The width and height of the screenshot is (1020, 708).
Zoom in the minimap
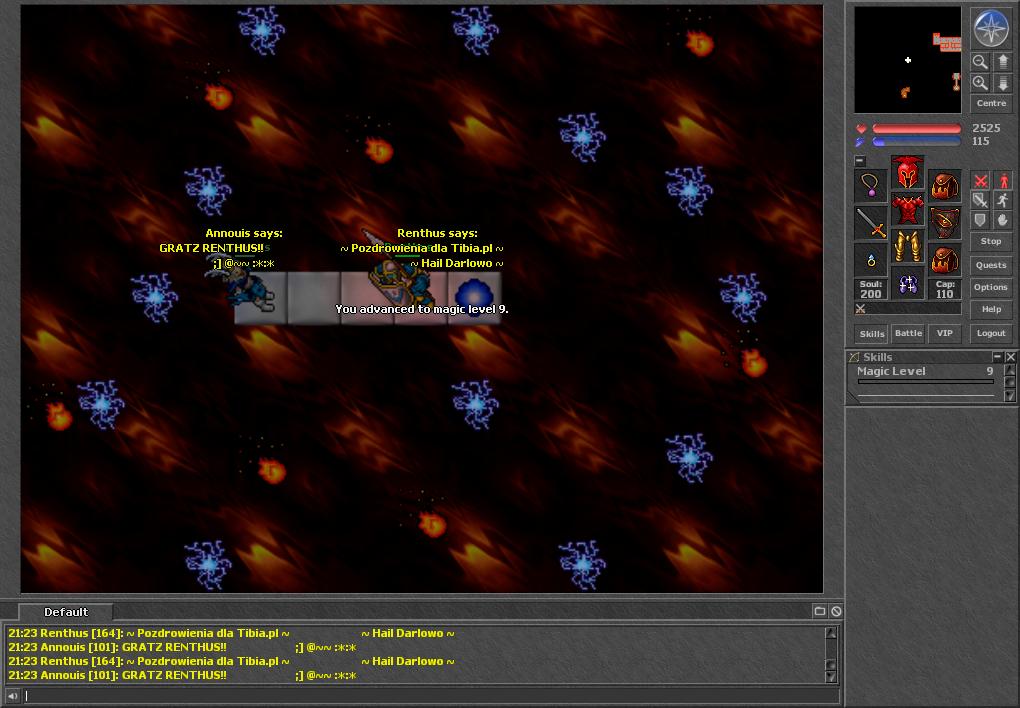tap(980, 83)
